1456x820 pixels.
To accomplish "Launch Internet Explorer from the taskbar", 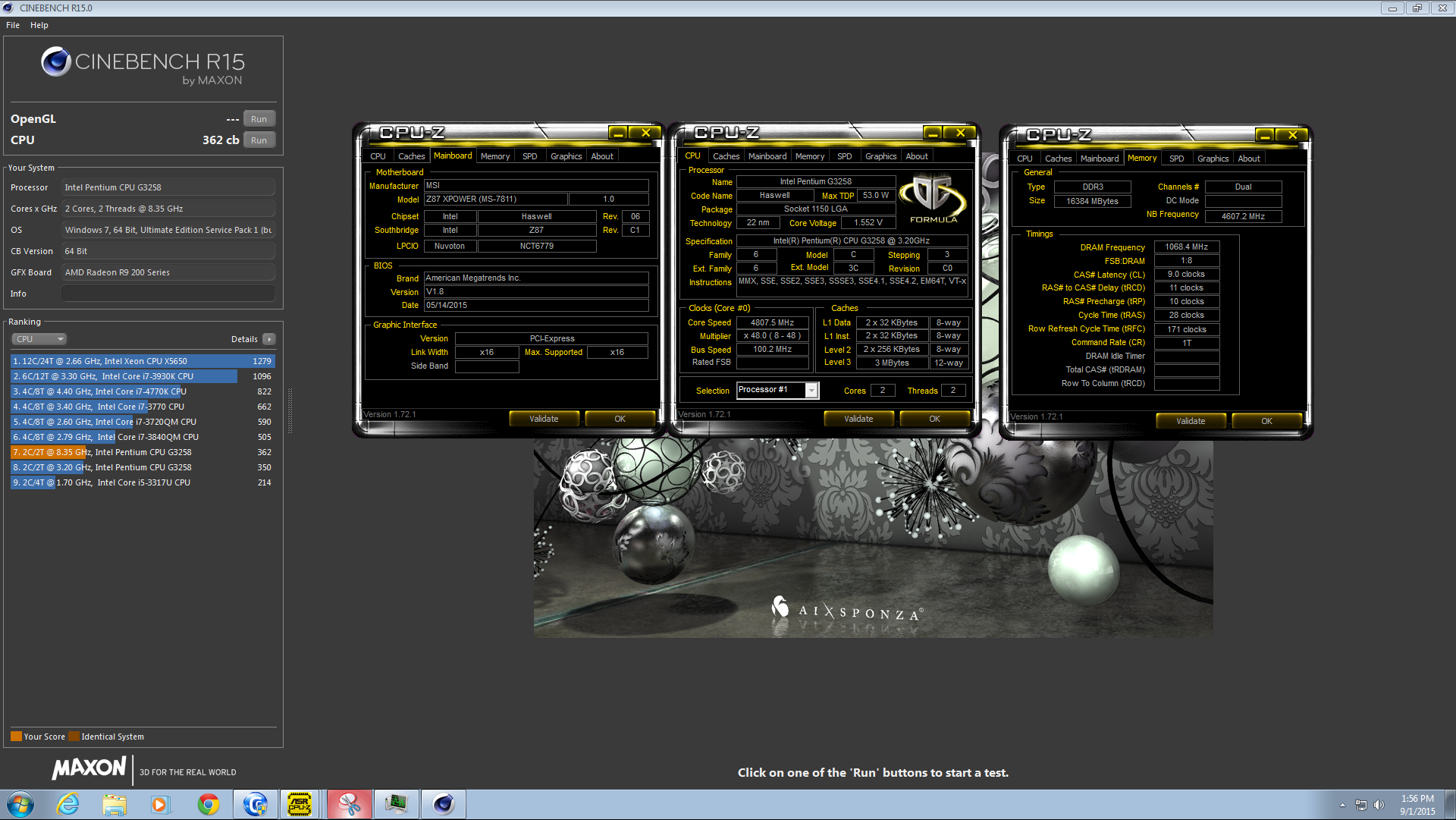I will click(x=68, y=804).
